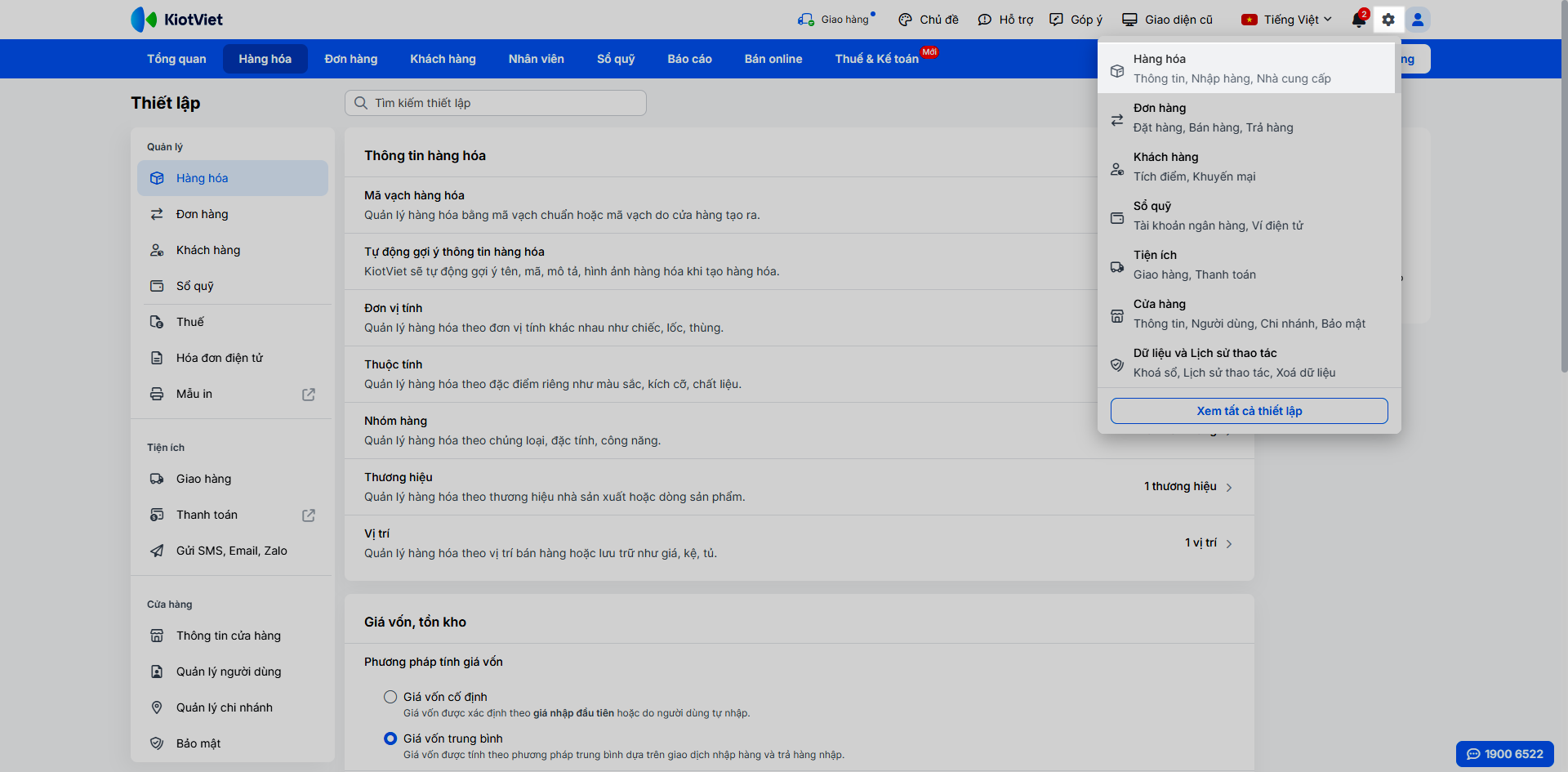
Task: Open notifications bell
Action: (x=1359, y=20)
